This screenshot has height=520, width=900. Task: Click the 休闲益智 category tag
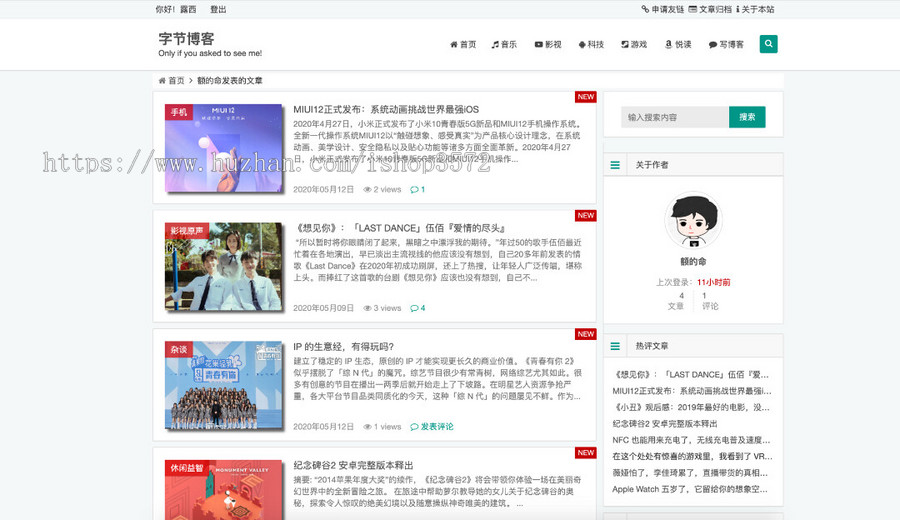187,468
